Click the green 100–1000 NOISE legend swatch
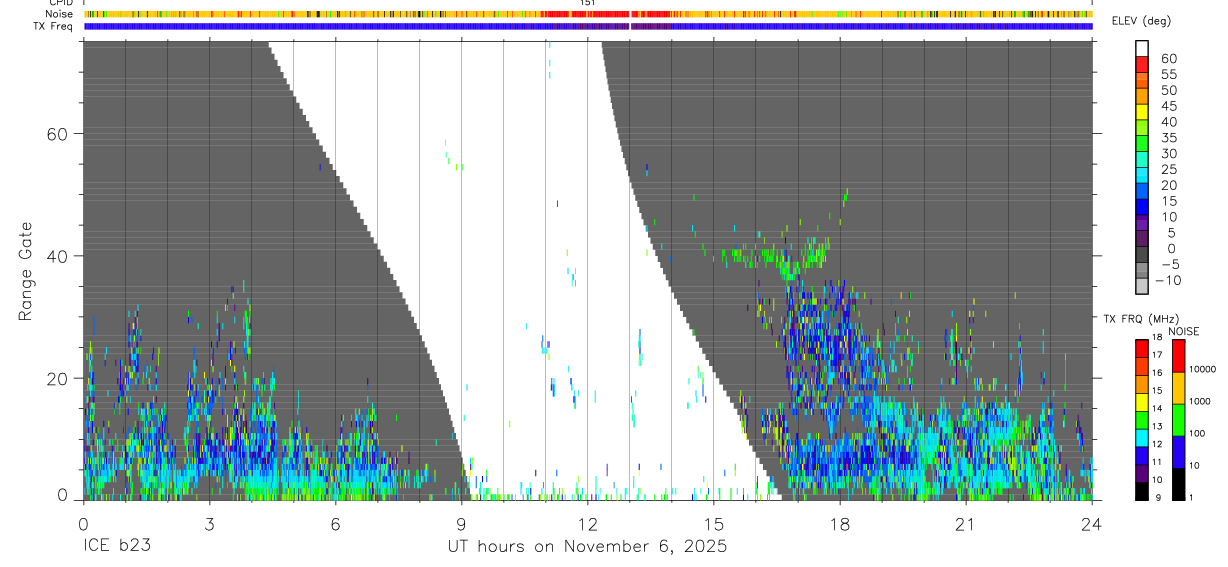 [1177, 420]
